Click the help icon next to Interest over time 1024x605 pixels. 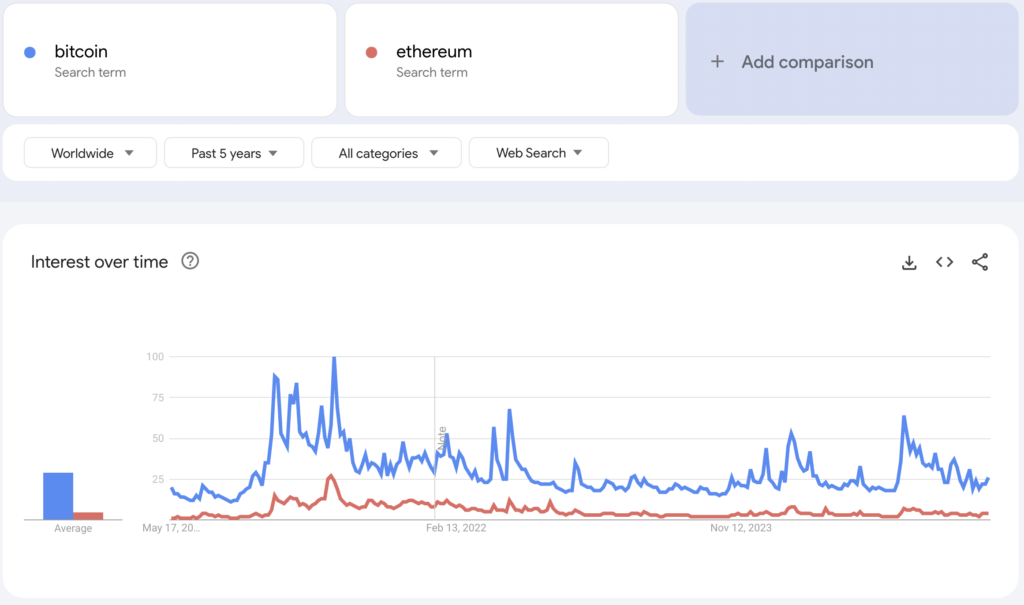point(190,262)
